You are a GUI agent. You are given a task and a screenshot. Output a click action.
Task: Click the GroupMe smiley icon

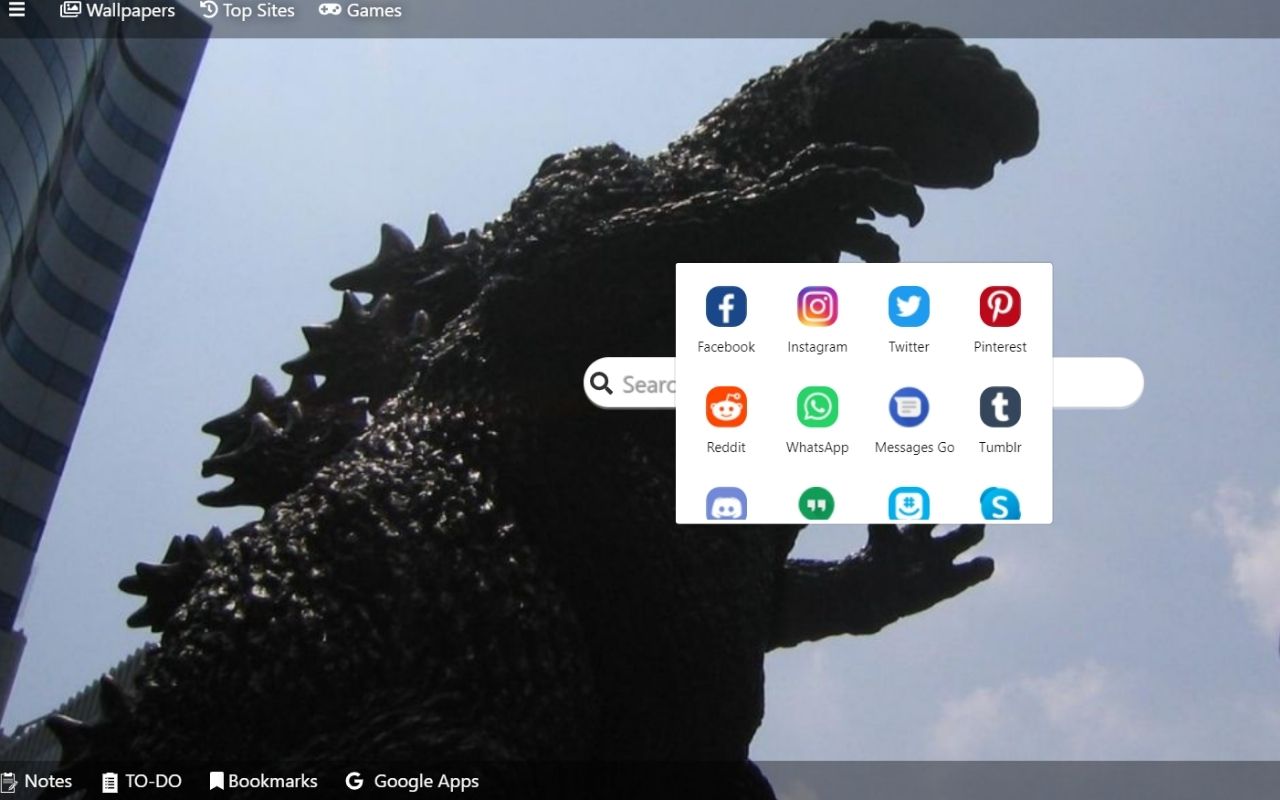[909, 504]
